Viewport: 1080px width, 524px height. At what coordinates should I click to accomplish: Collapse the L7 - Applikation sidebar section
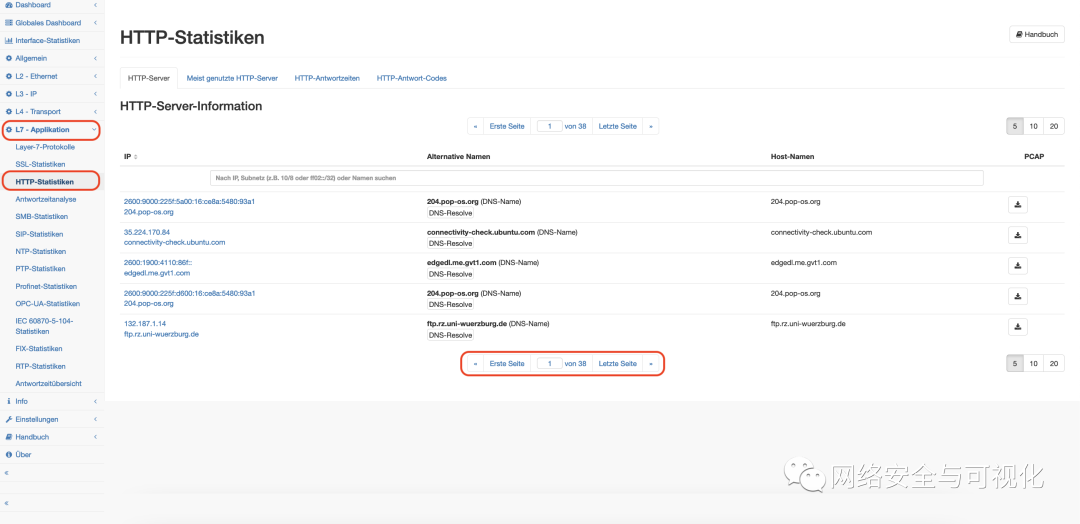click(95, 130)
